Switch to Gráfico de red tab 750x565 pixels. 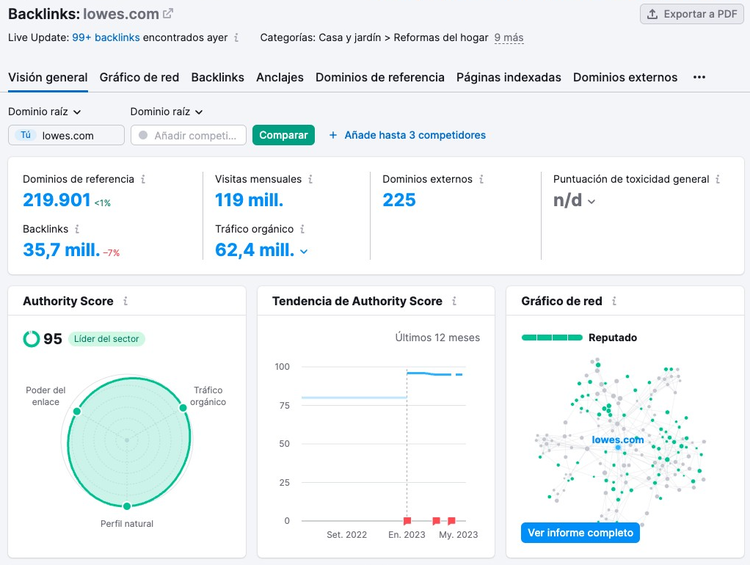(139, 77)
